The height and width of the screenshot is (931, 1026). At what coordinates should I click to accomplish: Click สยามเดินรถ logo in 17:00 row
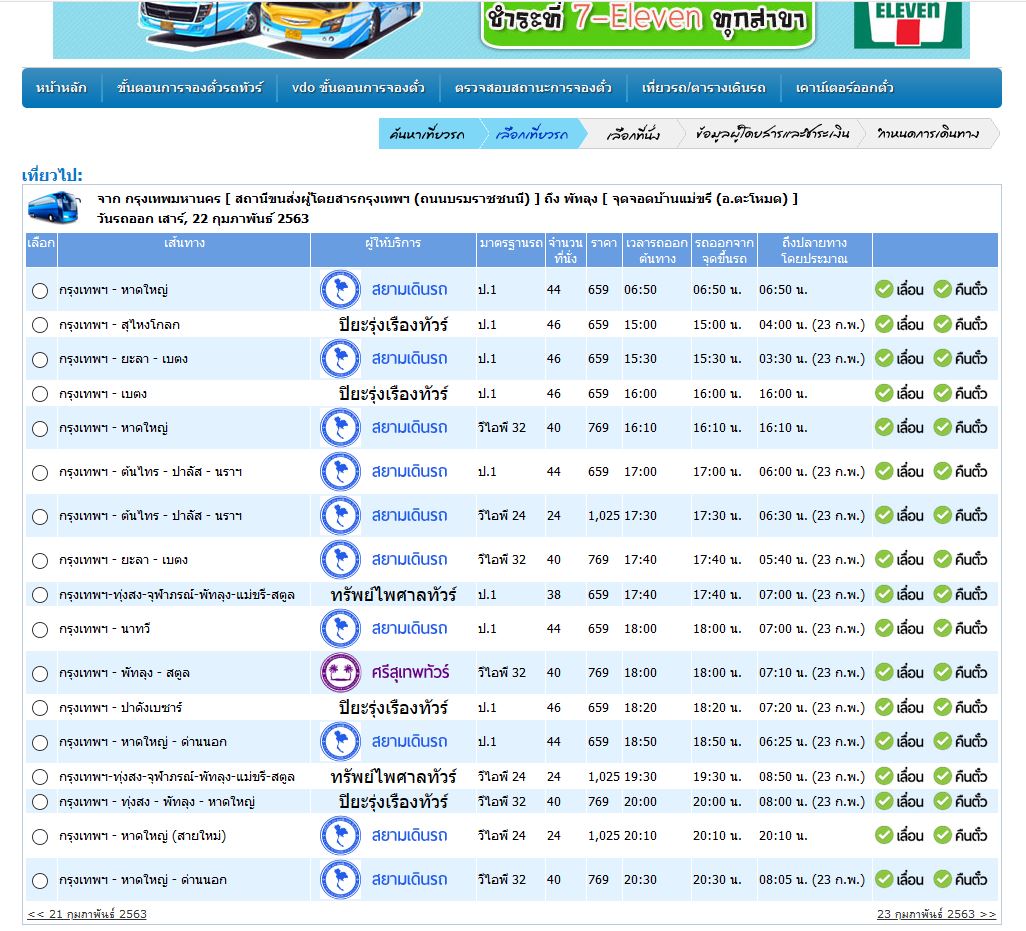340,471
